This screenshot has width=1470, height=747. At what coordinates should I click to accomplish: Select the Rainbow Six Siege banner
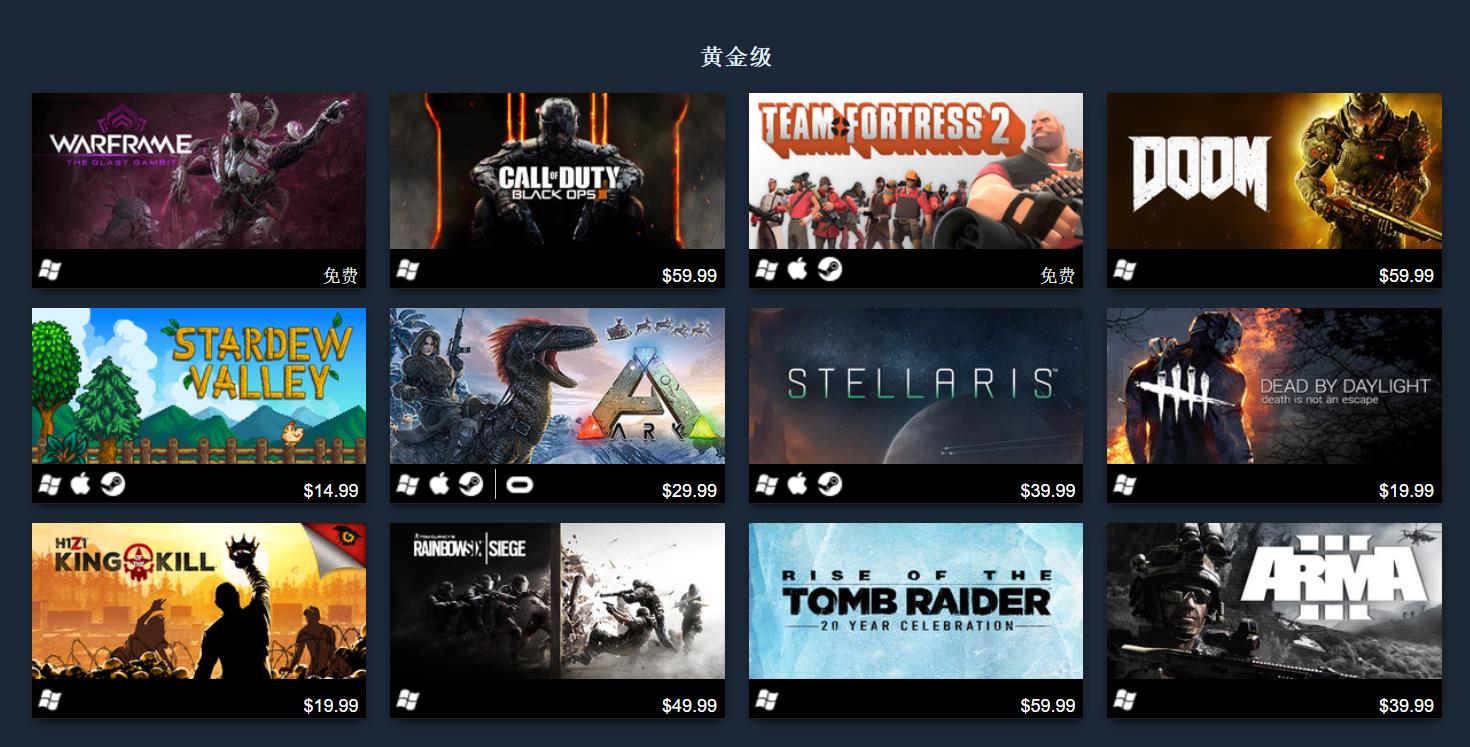coord(557,601)
